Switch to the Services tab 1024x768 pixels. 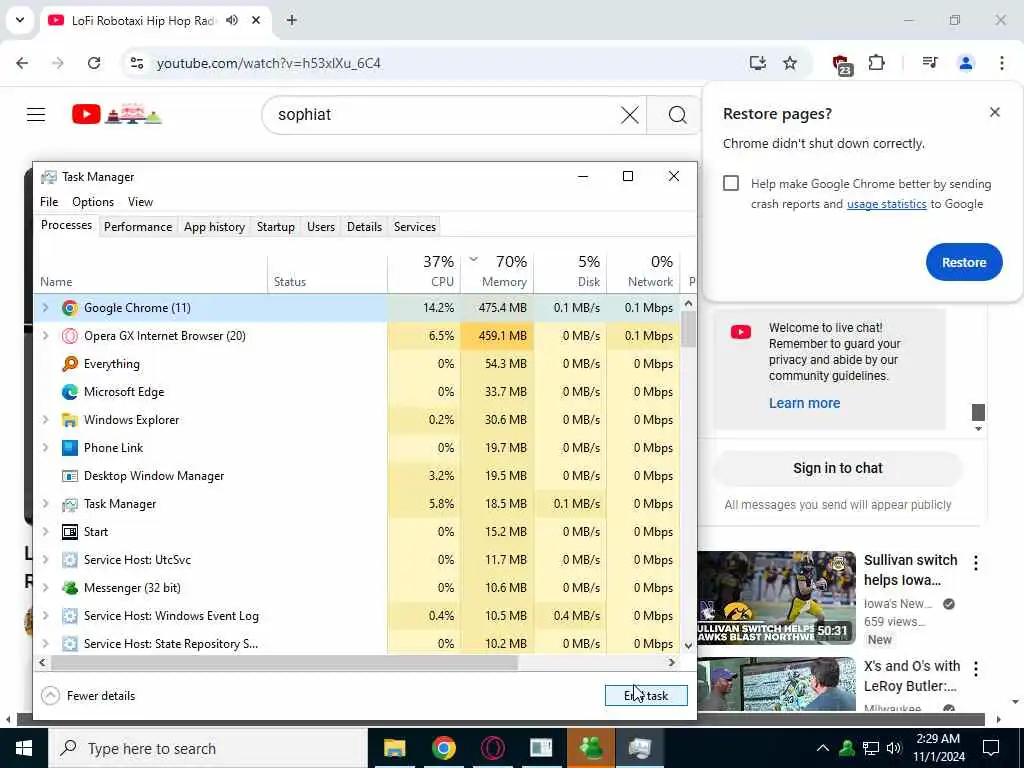415,227
